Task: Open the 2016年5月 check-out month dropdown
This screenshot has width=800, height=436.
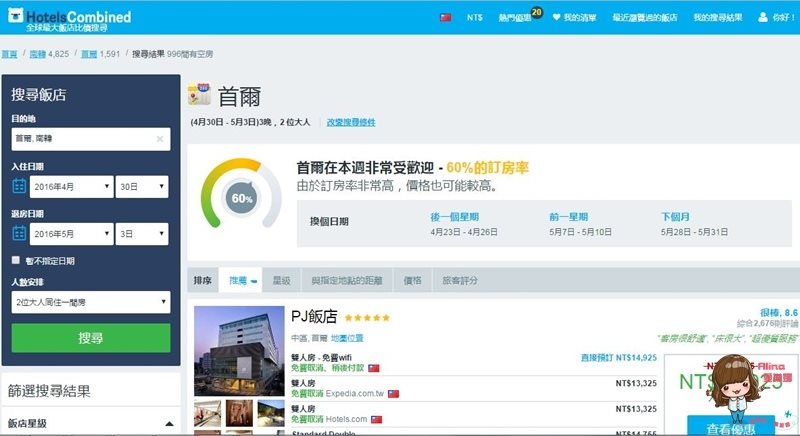Action: point(71,234)
